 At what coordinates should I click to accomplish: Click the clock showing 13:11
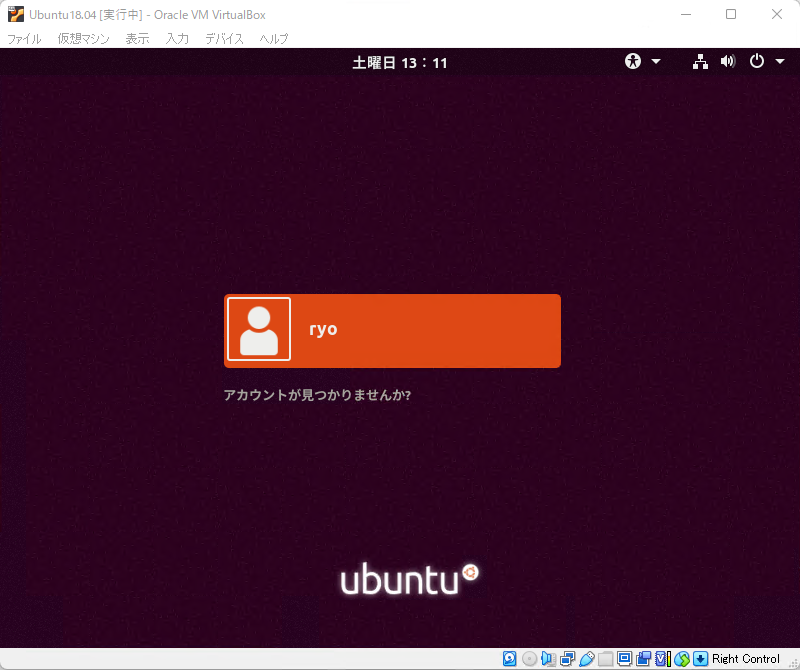click(400, 61)
